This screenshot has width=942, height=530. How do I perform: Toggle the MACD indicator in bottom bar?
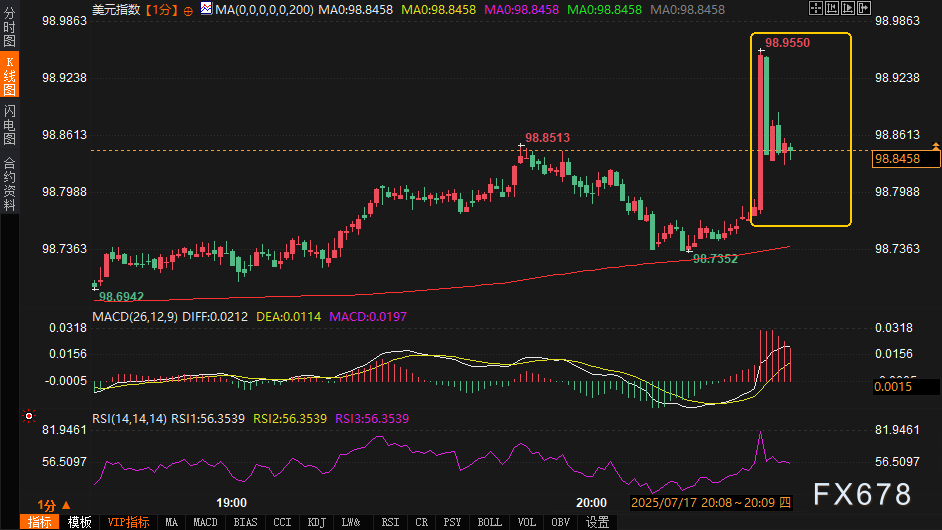pyautogui.click(x=205, y=522)
